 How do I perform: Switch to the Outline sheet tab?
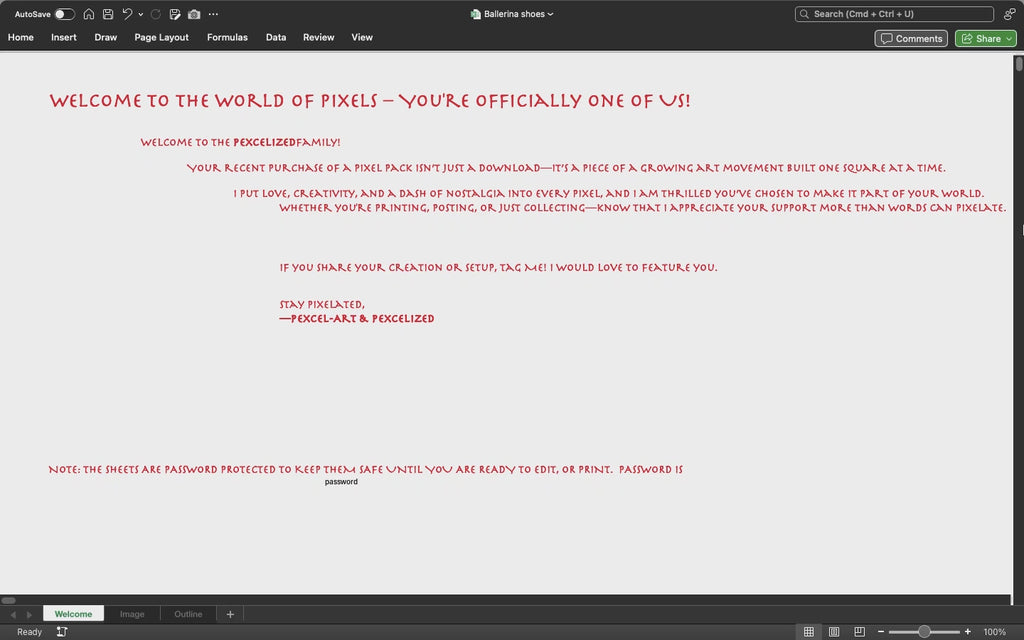click(188, 614)
